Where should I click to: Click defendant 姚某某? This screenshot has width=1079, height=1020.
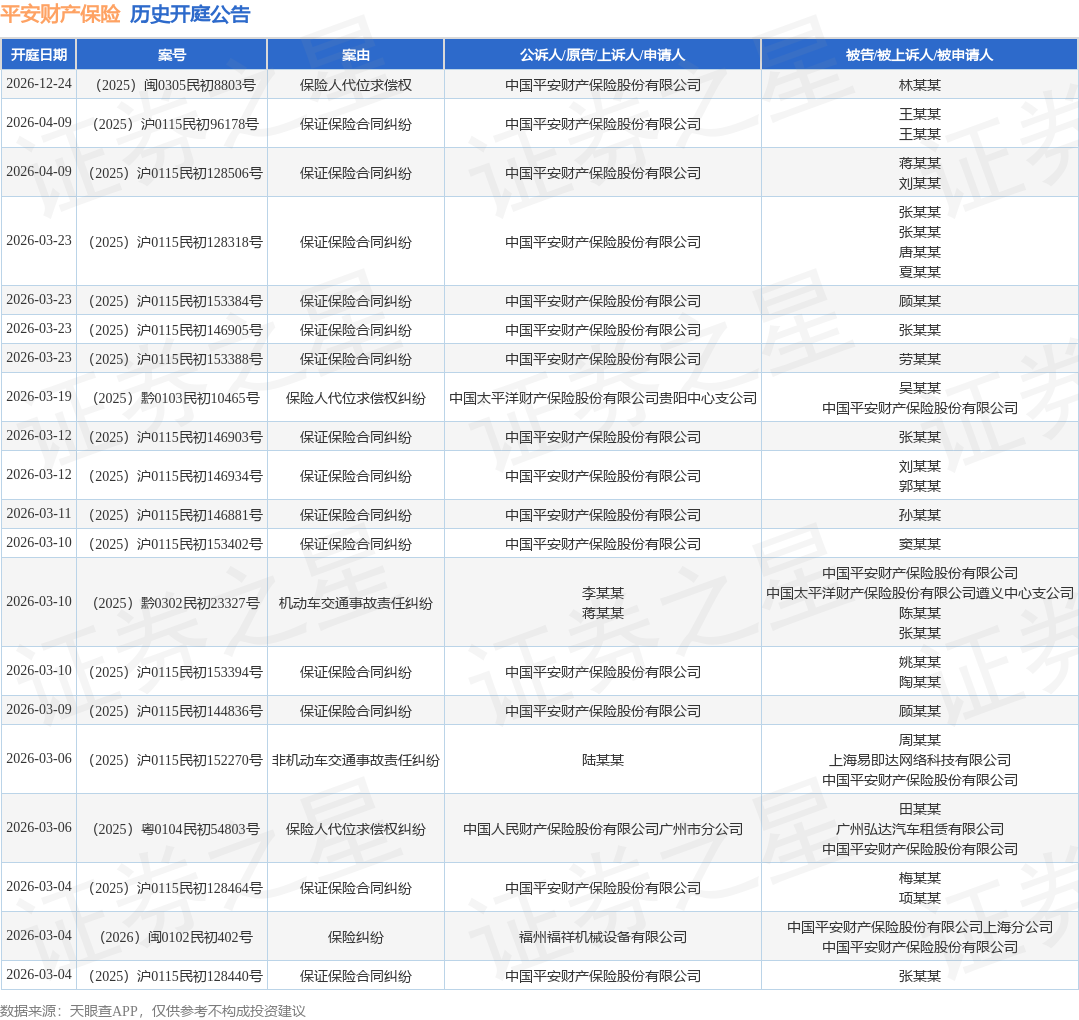click(919, 661)
